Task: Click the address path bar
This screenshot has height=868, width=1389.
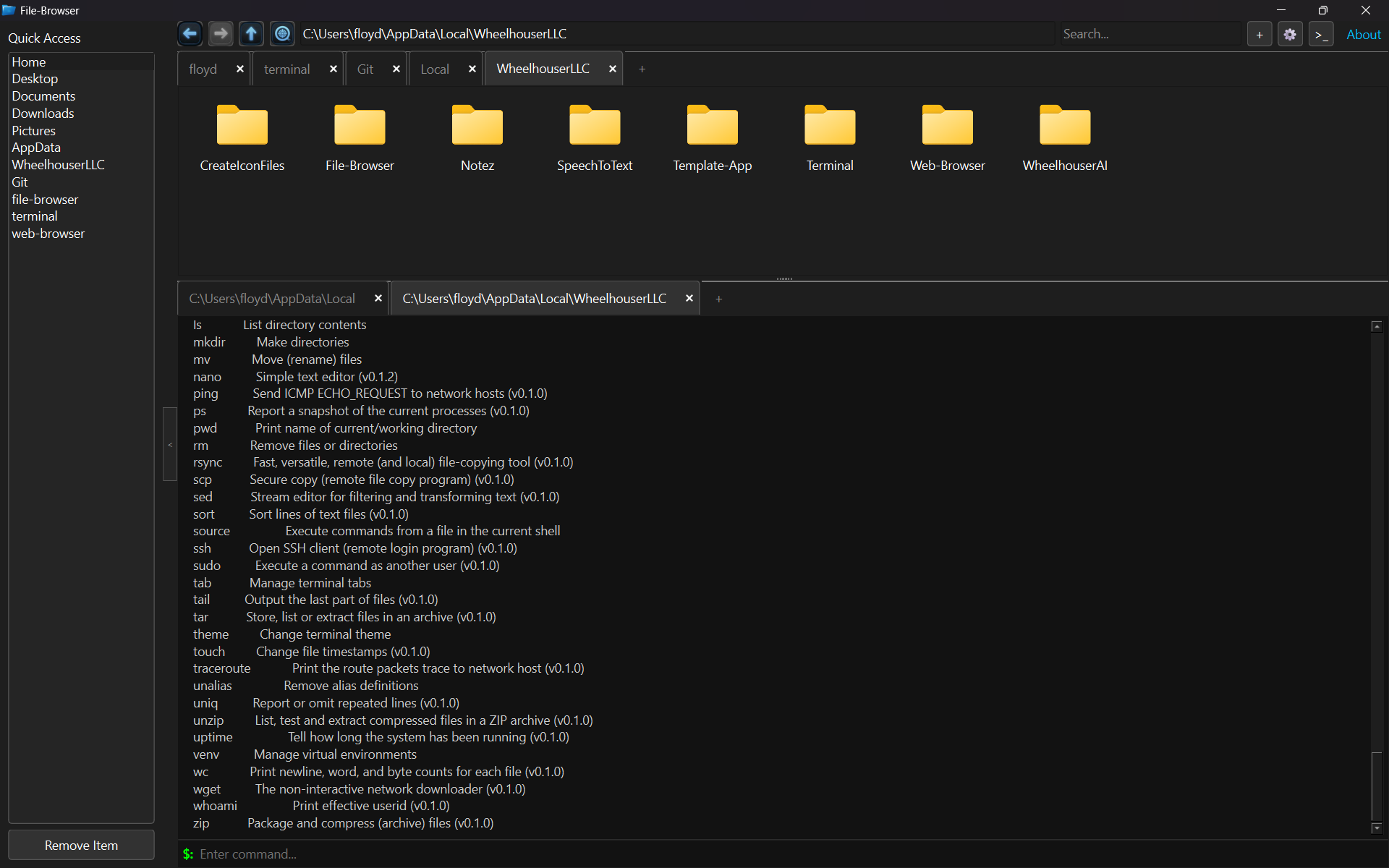Action: point(676,34)
